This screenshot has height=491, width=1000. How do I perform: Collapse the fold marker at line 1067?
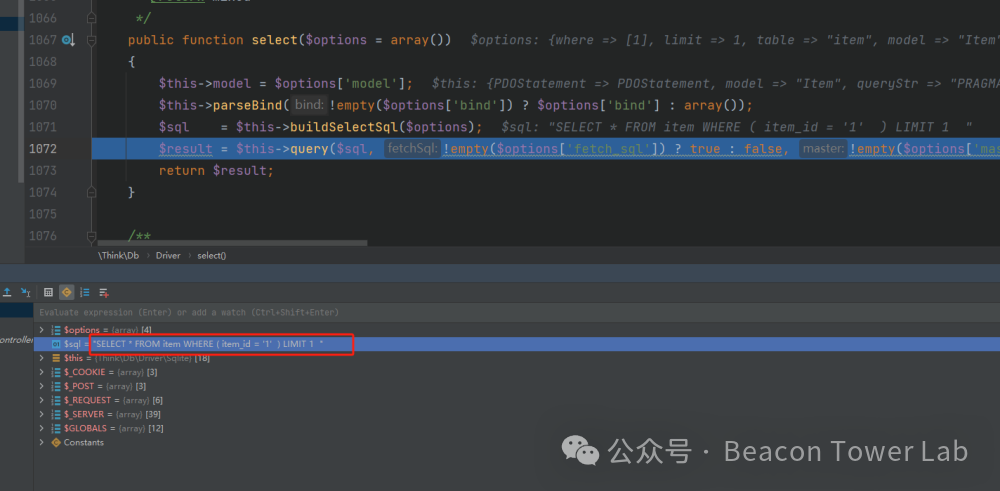coord(91,40)
